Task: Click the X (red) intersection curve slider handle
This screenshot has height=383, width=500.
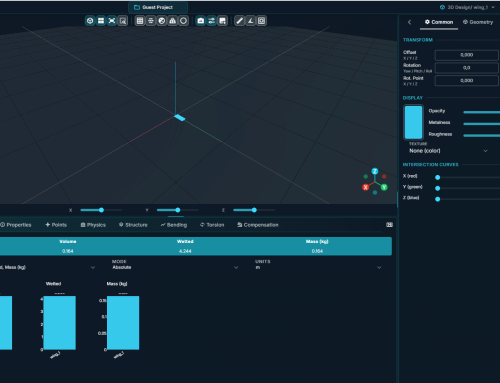Action: pyautogui.click(x=438, y=177)
